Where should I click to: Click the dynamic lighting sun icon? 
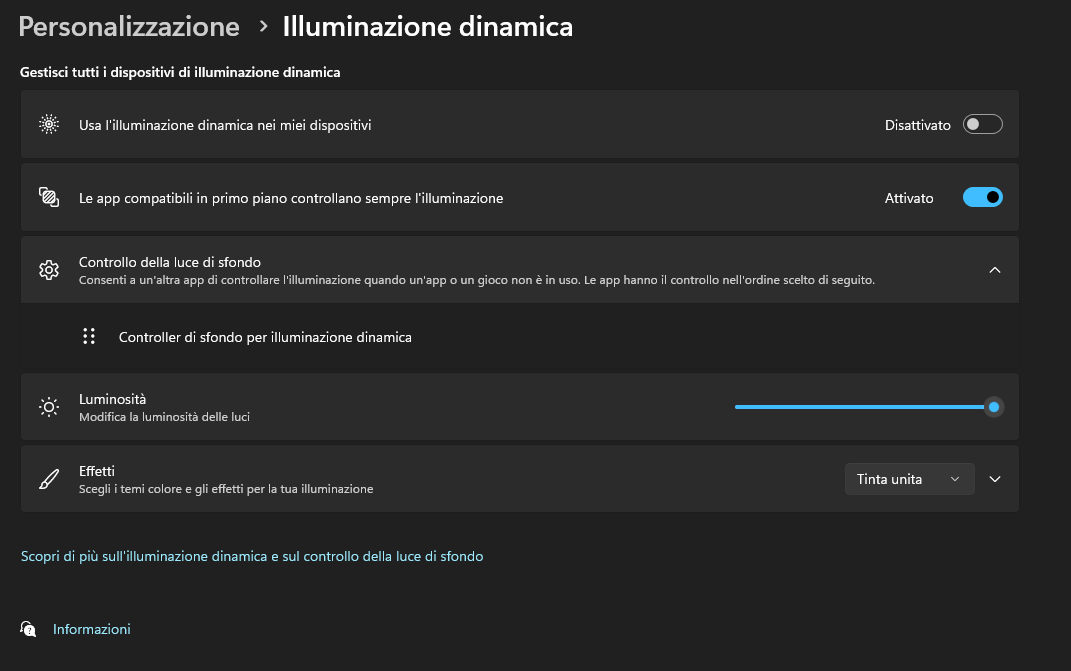(x=49, y=125)
